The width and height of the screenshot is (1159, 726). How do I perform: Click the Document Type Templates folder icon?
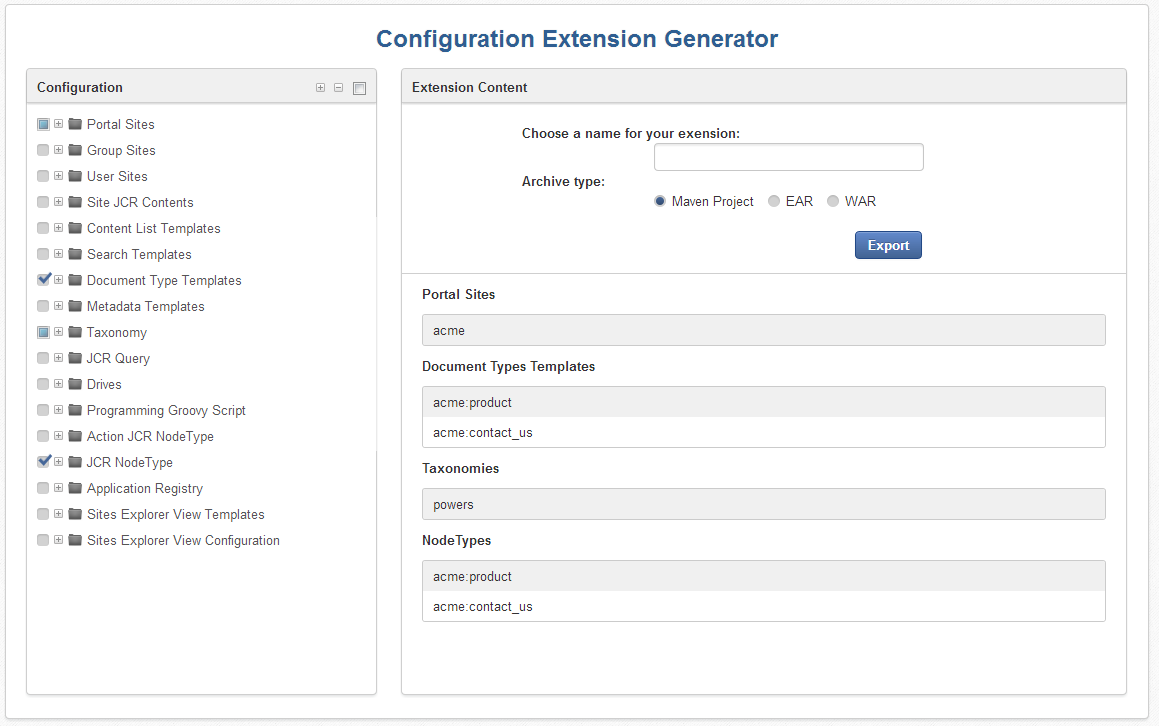pyautogui.click(x=75, y=279)
